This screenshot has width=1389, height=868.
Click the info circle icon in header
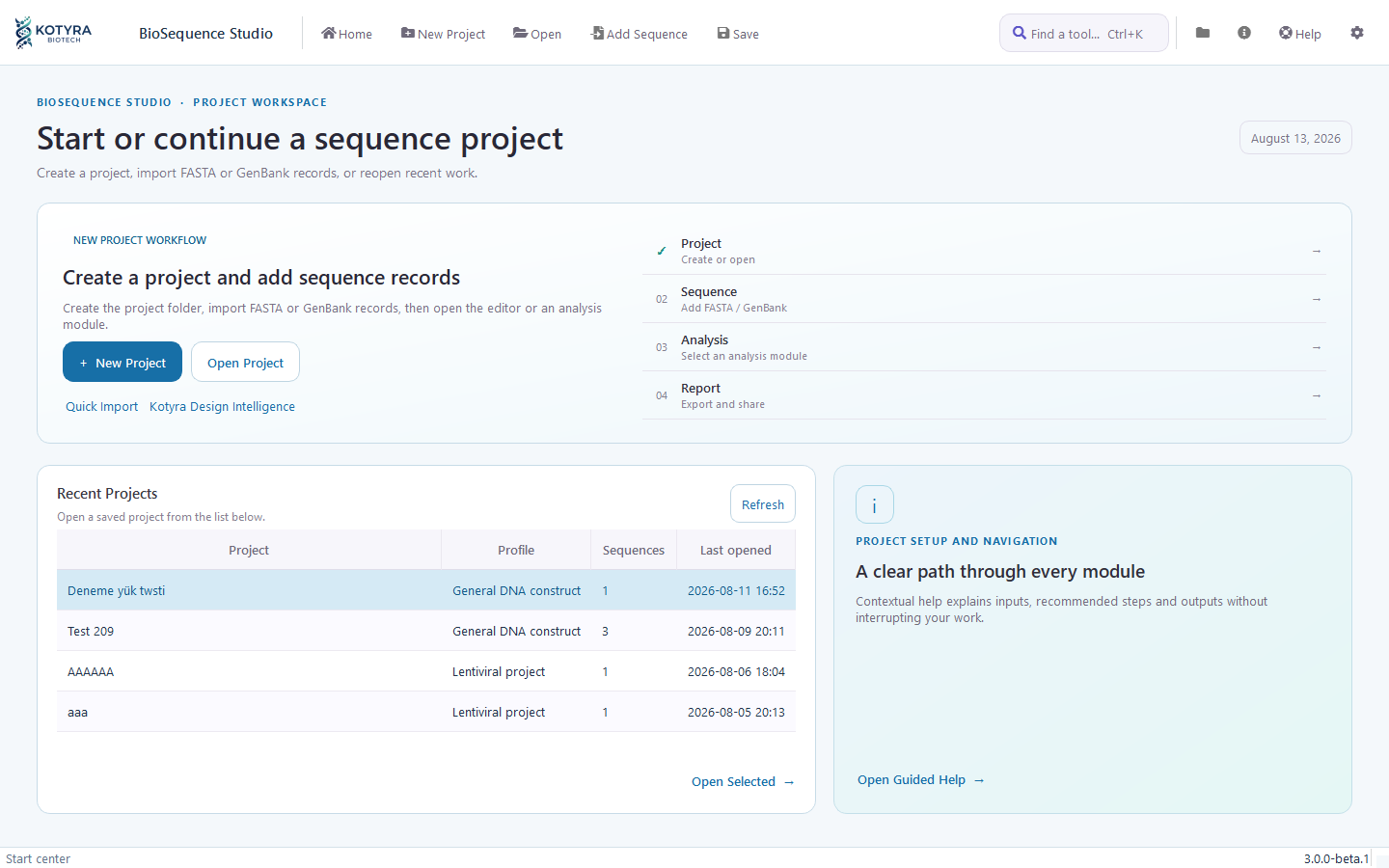pos(1244,33)
